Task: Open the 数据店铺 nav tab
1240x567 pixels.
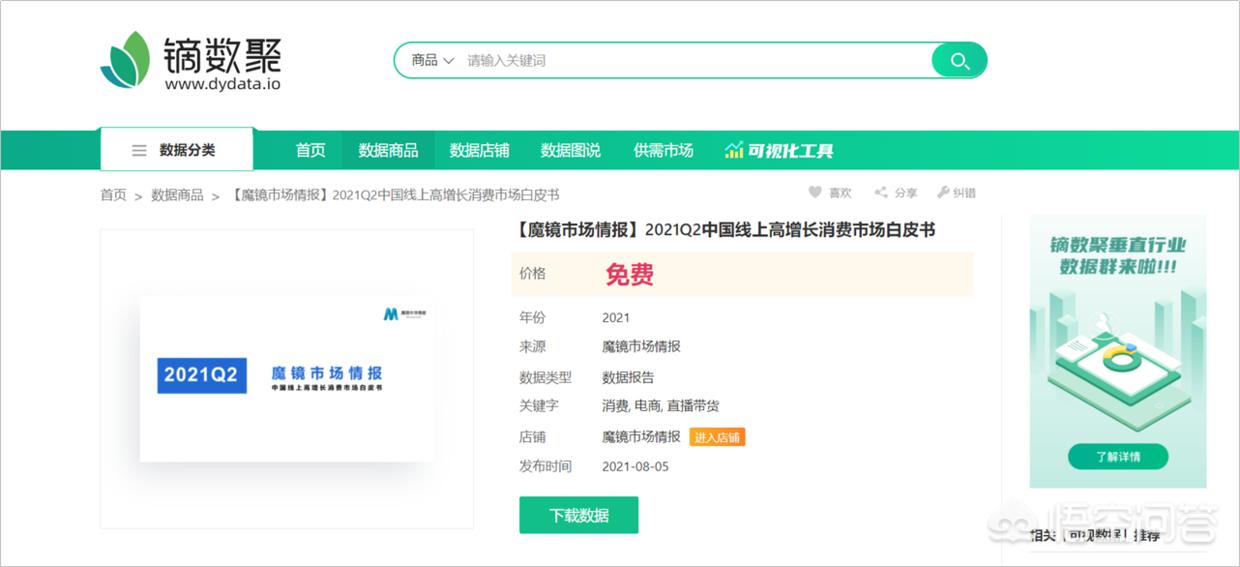Action: pyautogui.click(x=479, y=150)
